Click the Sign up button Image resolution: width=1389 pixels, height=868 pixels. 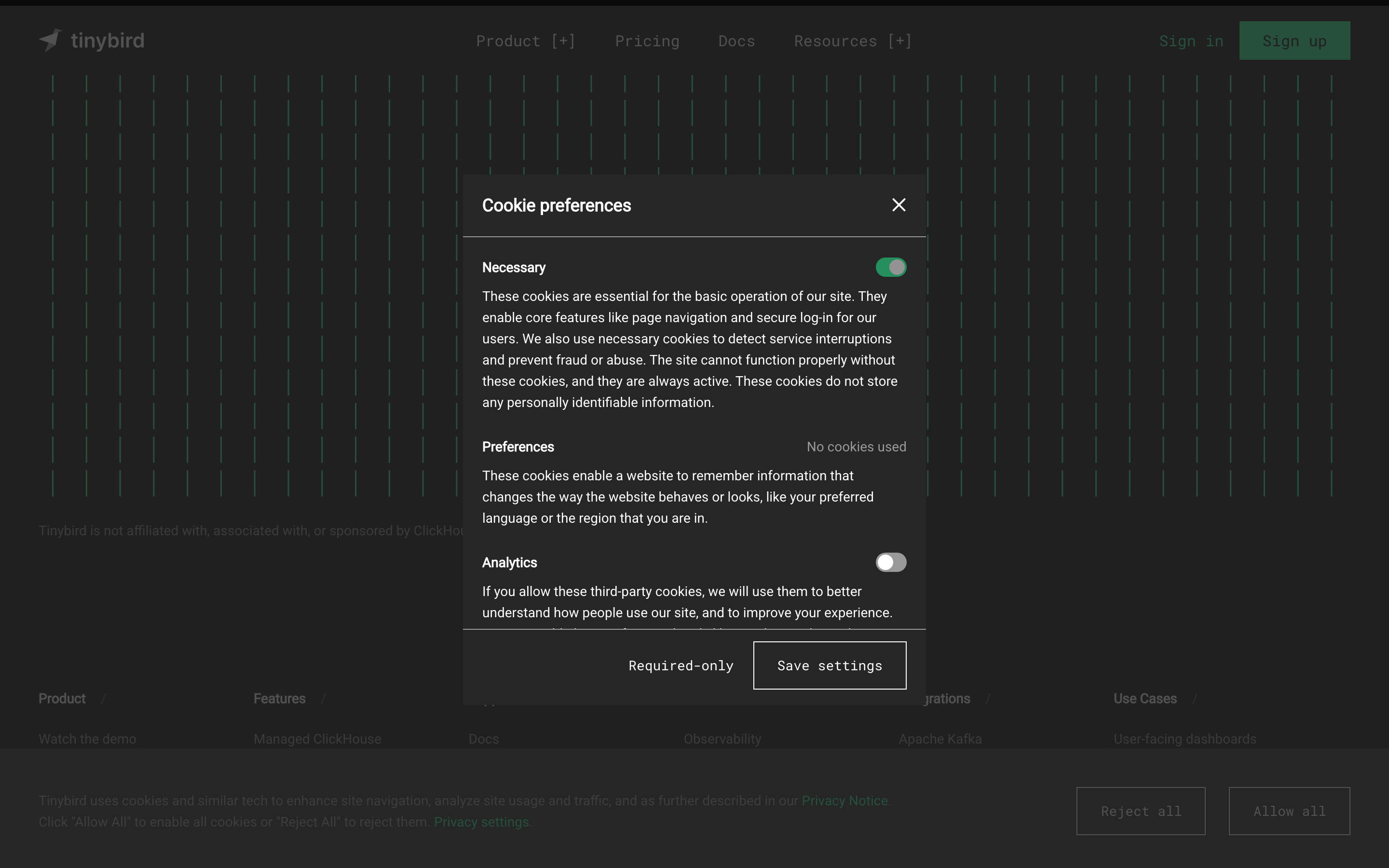pyautogui.click(x=1294, y=41)
